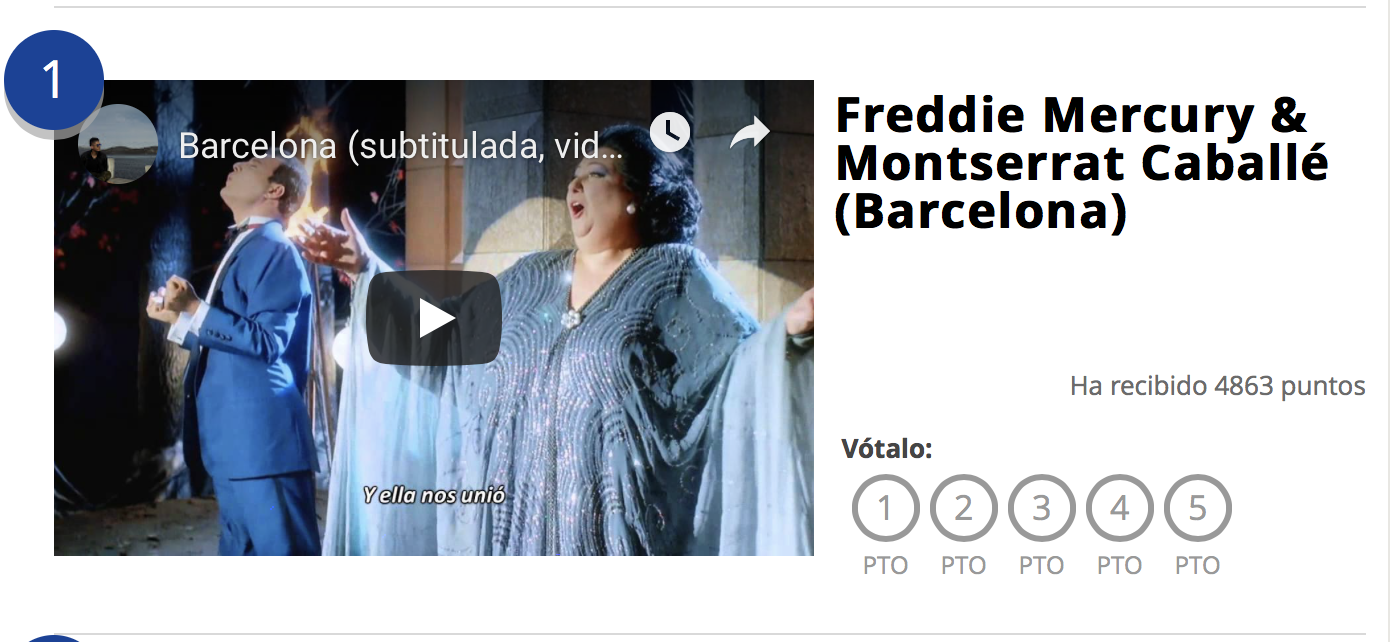Award 5 points with the vote circle

pyautogui.click(x=1197, y=508)
